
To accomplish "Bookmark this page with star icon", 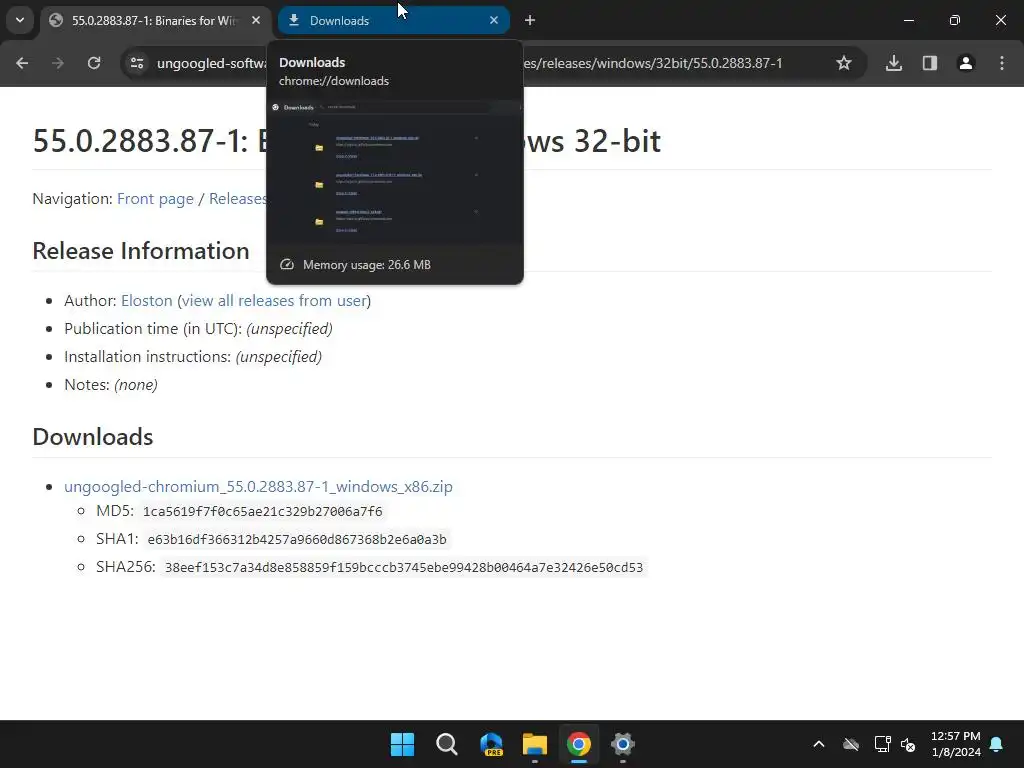I will pos(844,63).
